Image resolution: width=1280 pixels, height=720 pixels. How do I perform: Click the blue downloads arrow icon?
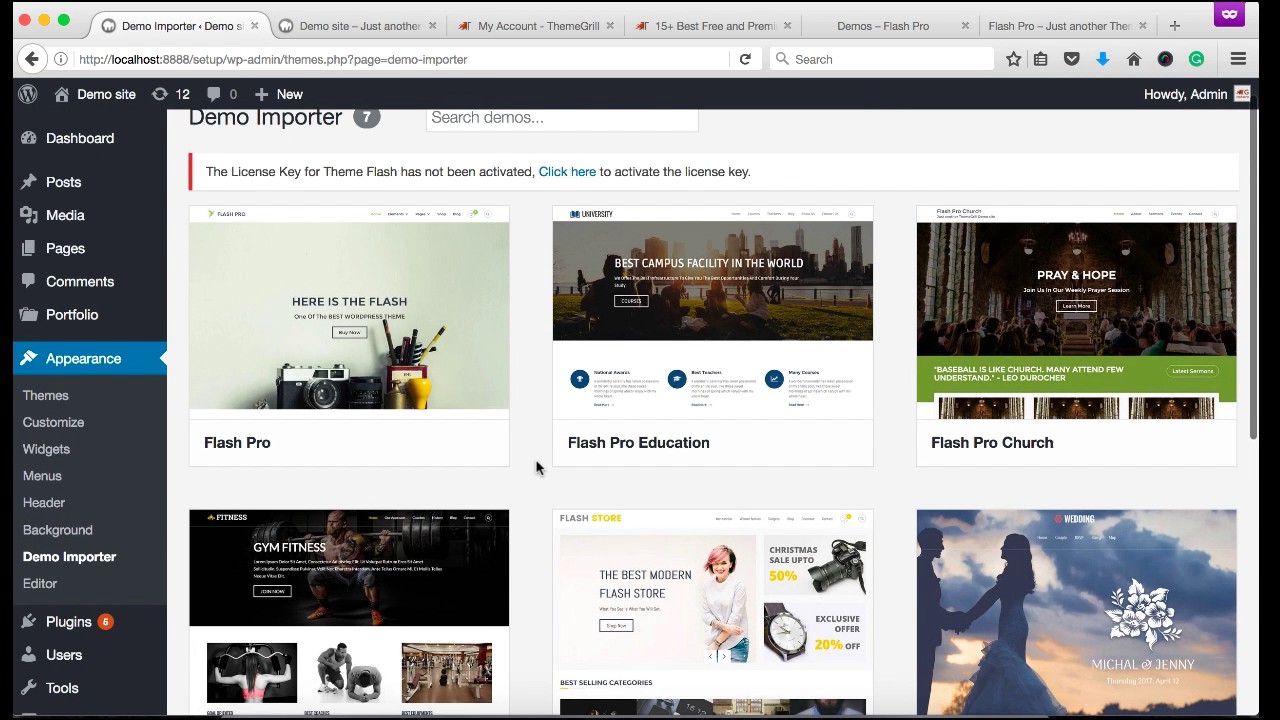tap(1102, 59)
